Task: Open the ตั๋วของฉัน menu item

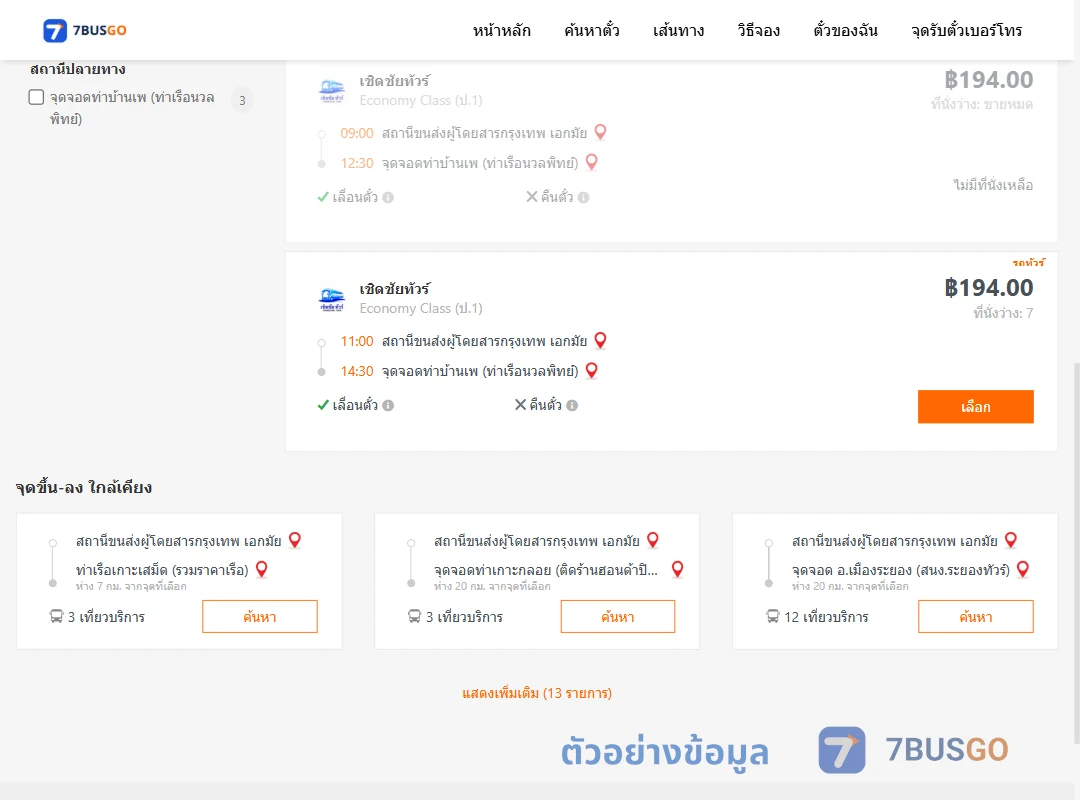Action: (845, 30)
